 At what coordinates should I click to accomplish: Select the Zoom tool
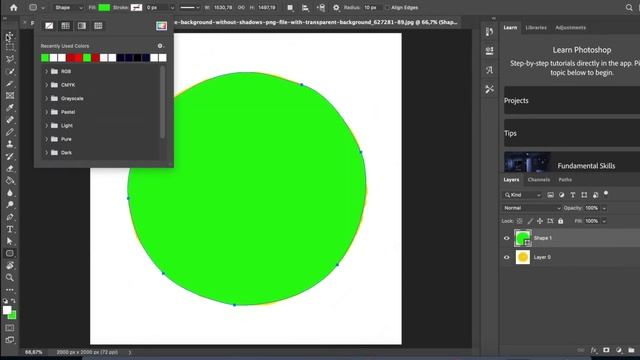[x=9, y=278]
